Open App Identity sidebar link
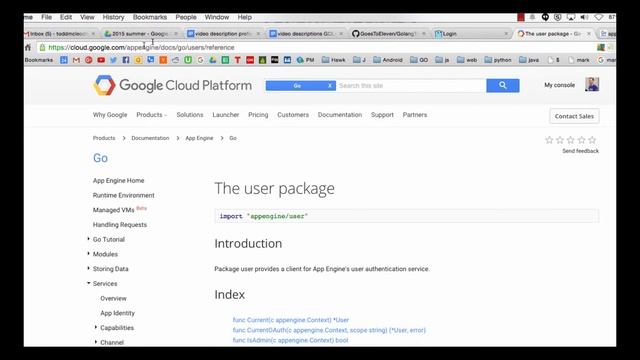This screenshot has width=640, height=360. click(x=118, y=313)
